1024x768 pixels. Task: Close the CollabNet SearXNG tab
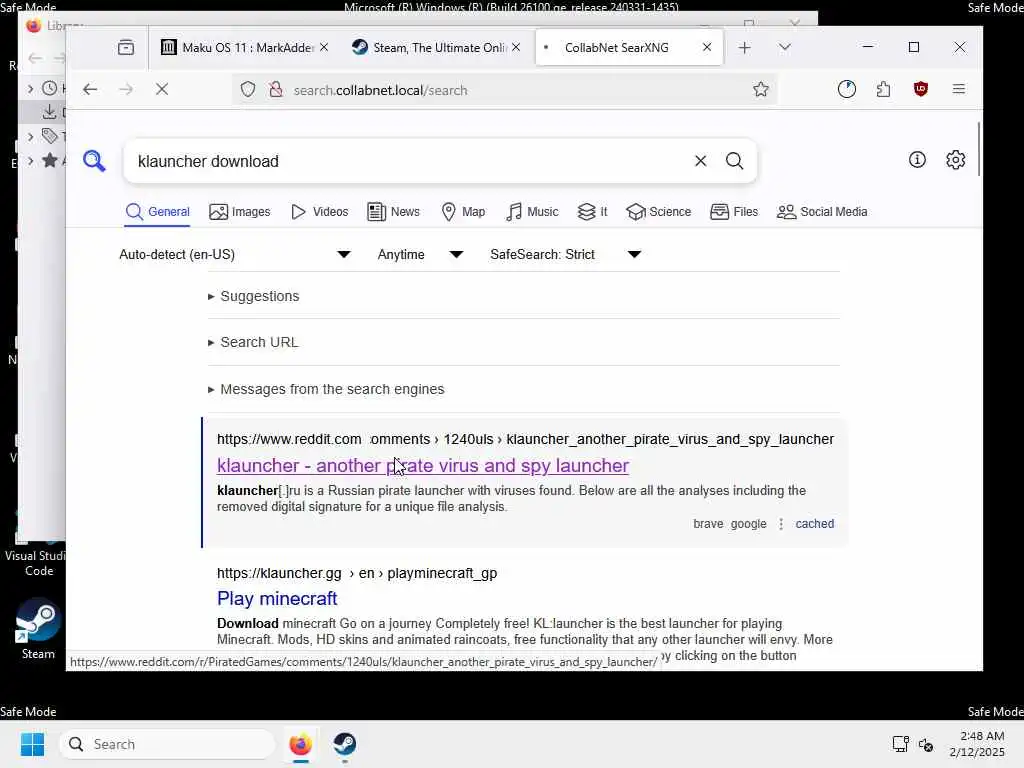[x=707, y=48]
